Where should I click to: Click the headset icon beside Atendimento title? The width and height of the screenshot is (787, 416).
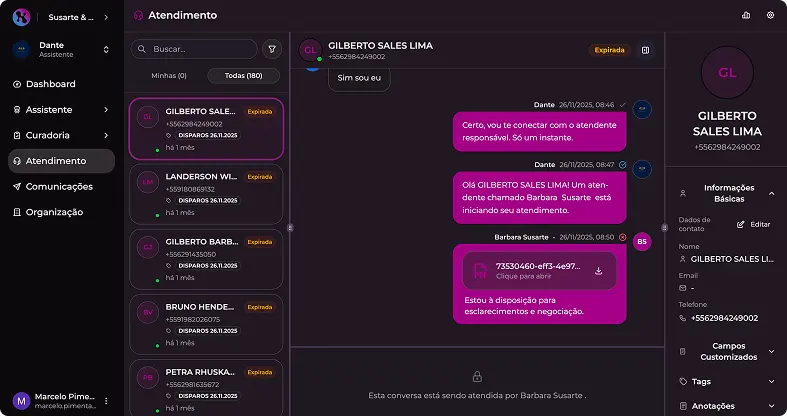coord(139,16)
